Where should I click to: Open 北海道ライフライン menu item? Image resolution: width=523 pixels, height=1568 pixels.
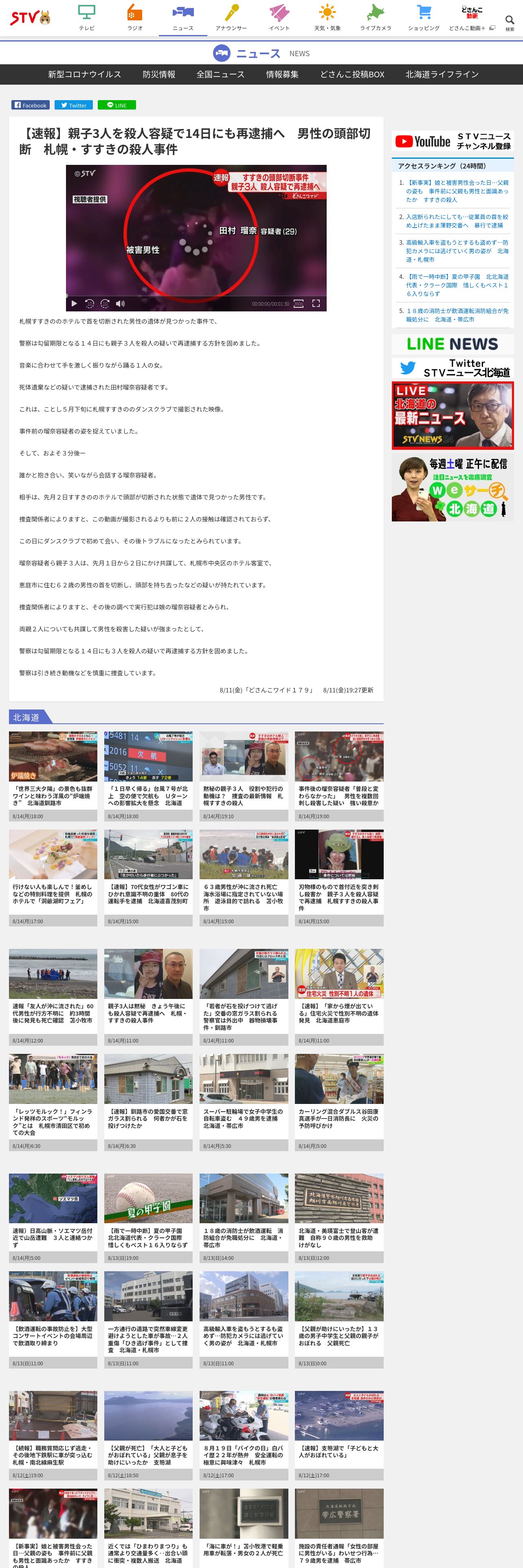[x=442, y=74]
